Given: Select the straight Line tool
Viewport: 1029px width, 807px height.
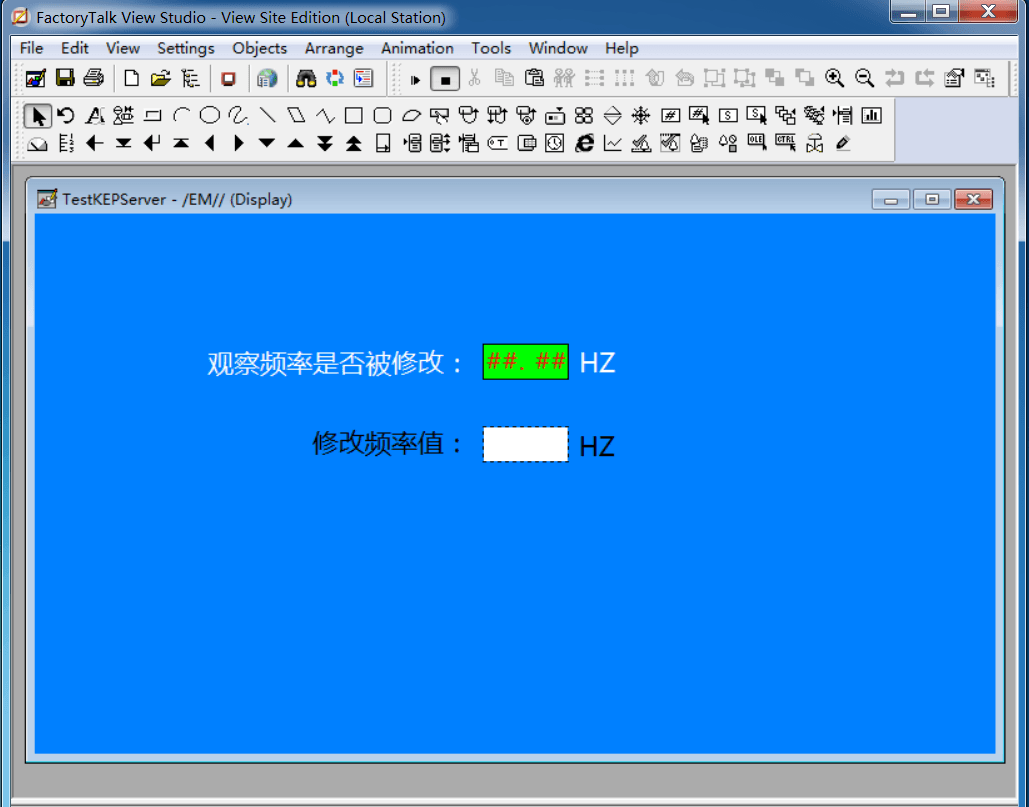Looking at the screenshot, I should (x=267, y=116).
